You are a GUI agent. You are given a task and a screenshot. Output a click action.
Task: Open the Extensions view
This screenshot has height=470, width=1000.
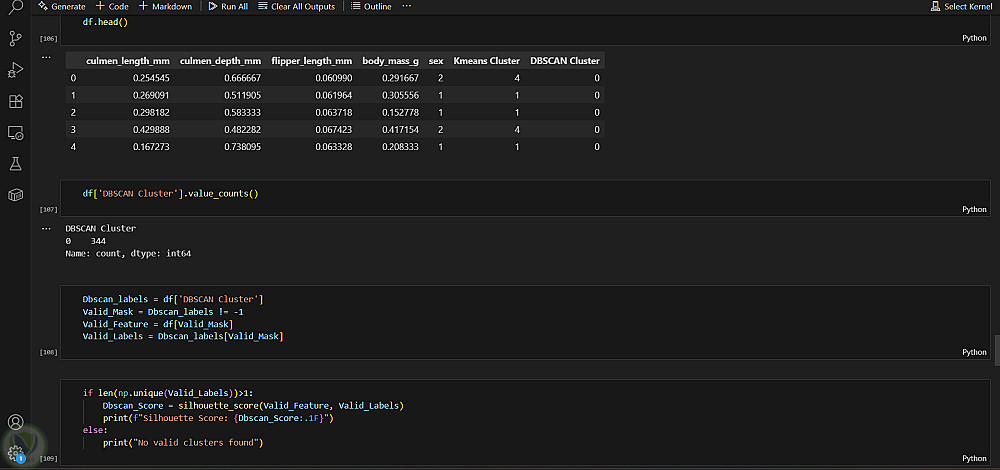point(15,101)
